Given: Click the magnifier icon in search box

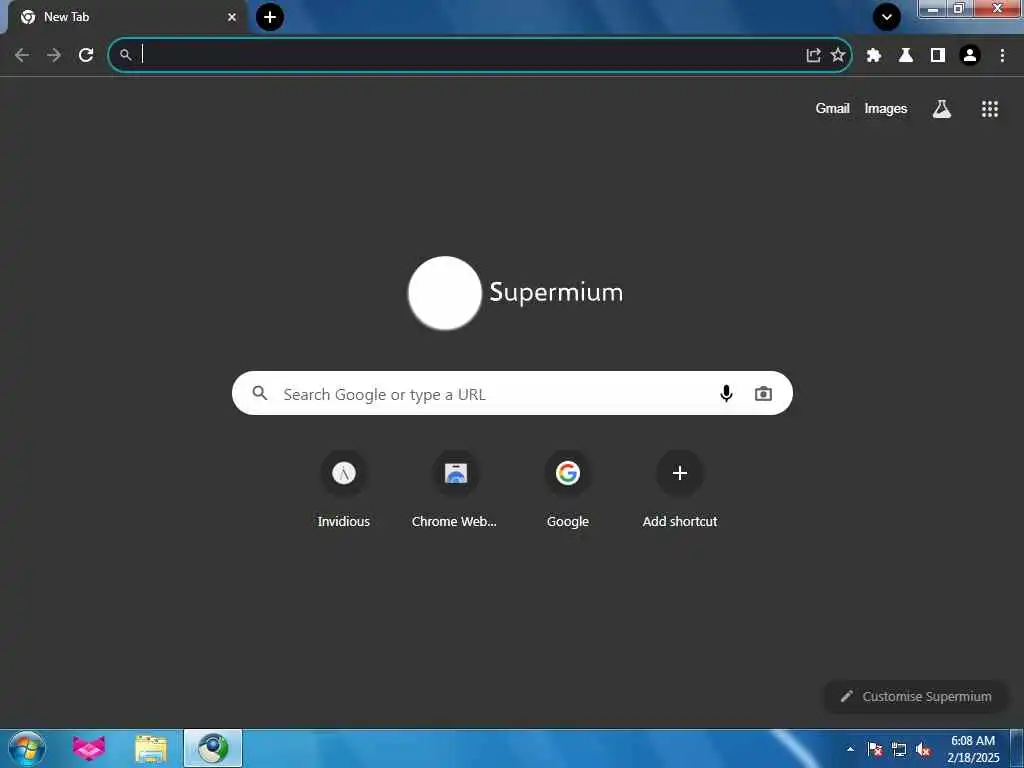Looking at the screenshot, I should (x=260, y=393).
